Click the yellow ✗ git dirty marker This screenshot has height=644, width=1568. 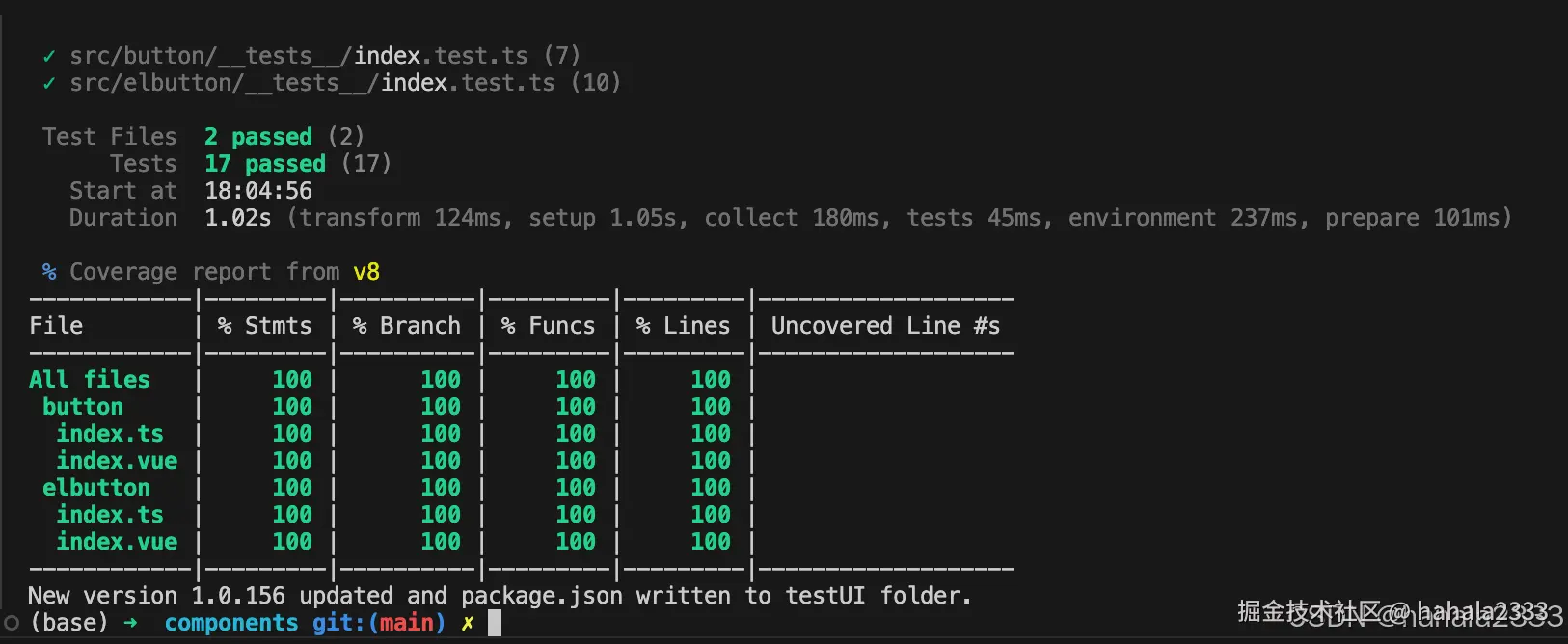pos(468,623)
